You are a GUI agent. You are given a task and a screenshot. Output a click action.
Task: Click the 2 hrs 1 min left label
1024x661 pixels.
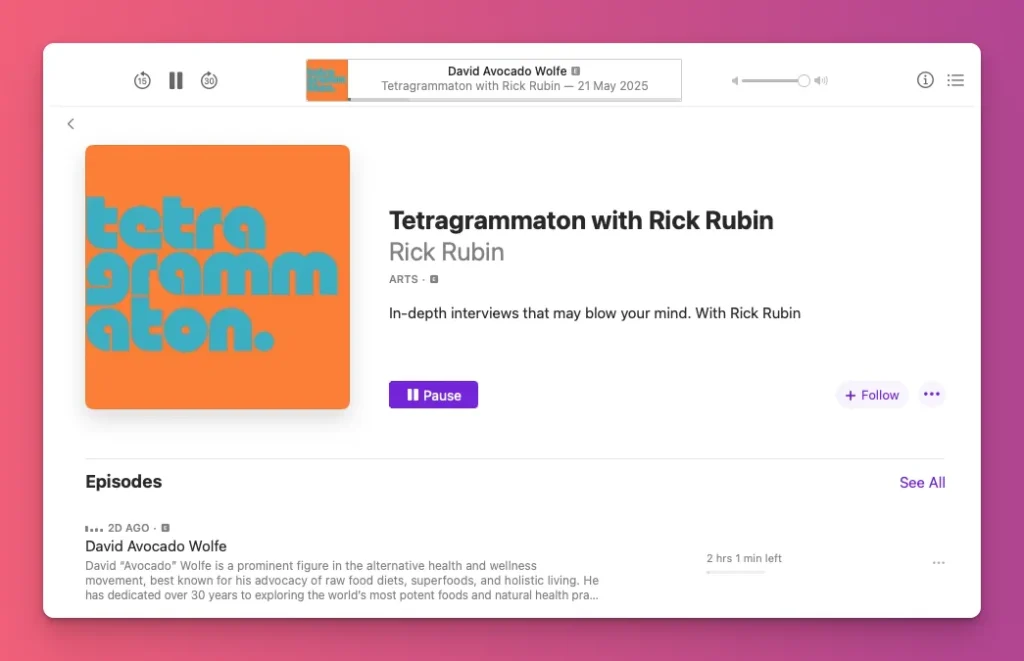tap(744, 558)
